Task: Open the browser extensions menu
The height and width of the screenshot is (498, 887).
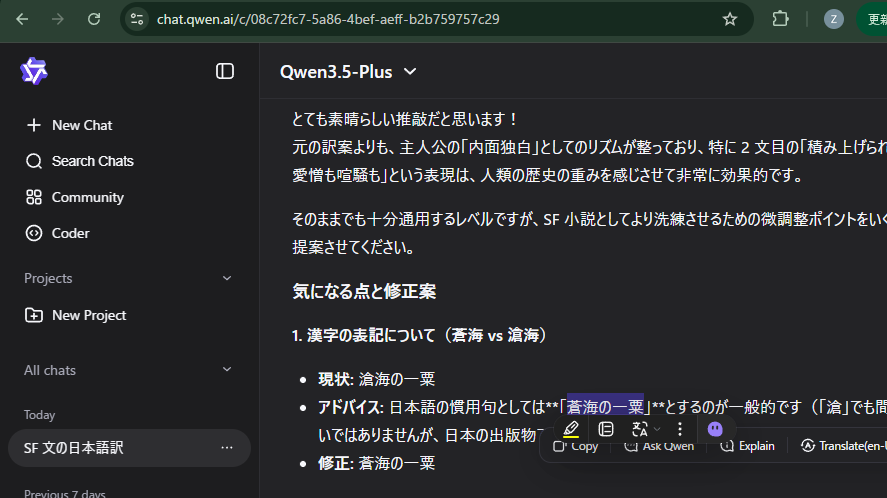Action: tap(780, 19)
